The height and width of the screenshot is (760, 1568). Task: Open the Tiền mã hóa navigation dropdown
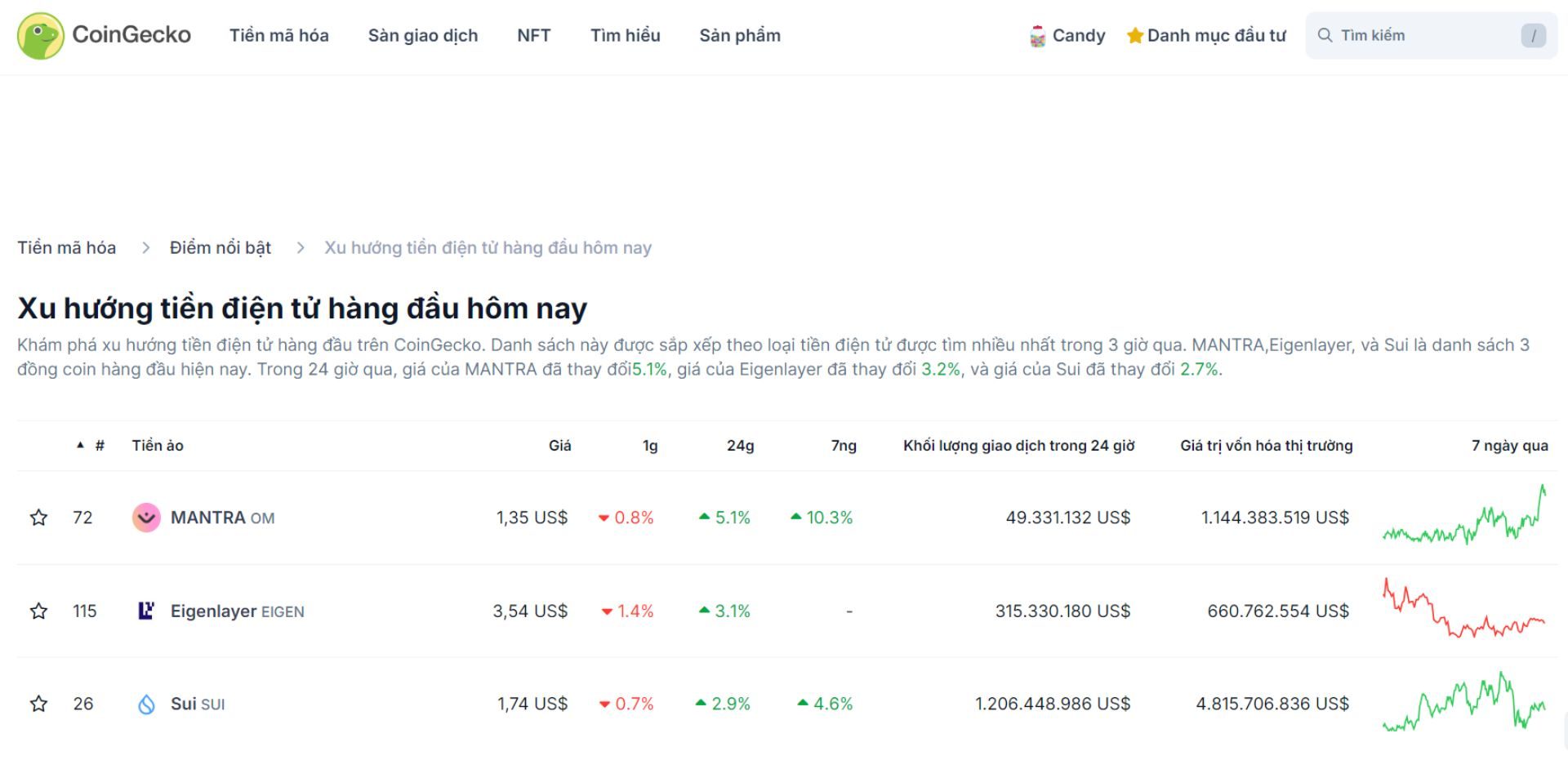coord(278,35)
